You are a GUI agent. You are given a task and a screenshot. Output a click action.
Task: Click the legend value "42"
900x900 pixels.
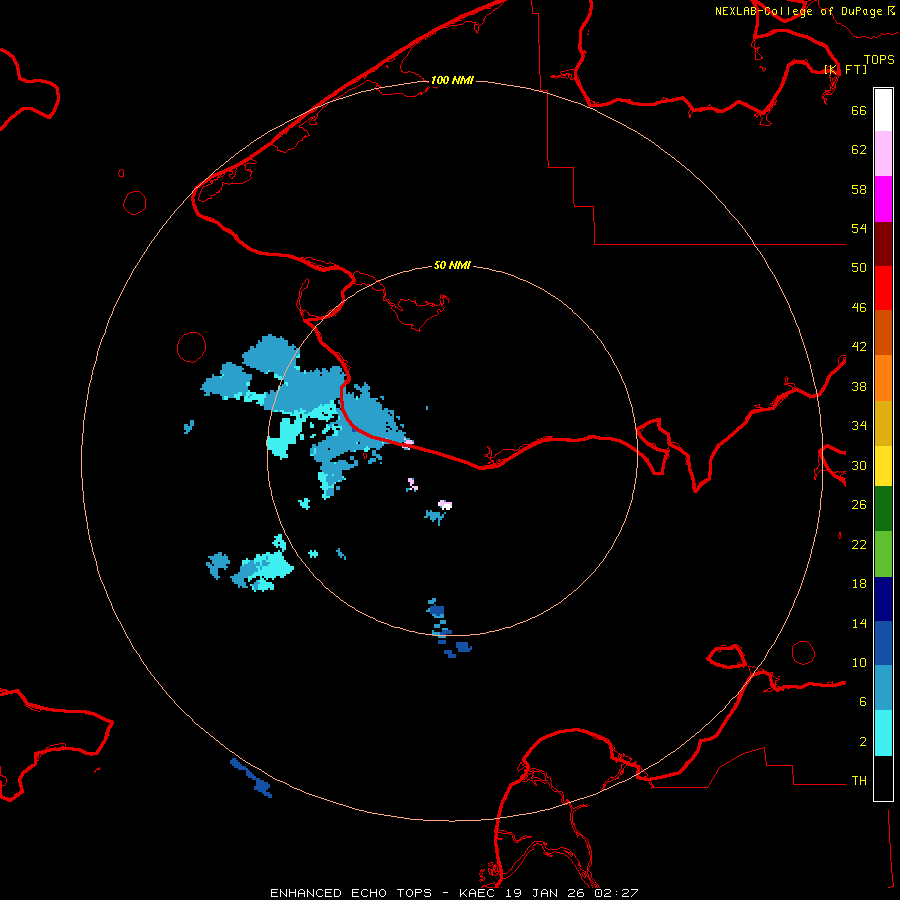(859, 347)
